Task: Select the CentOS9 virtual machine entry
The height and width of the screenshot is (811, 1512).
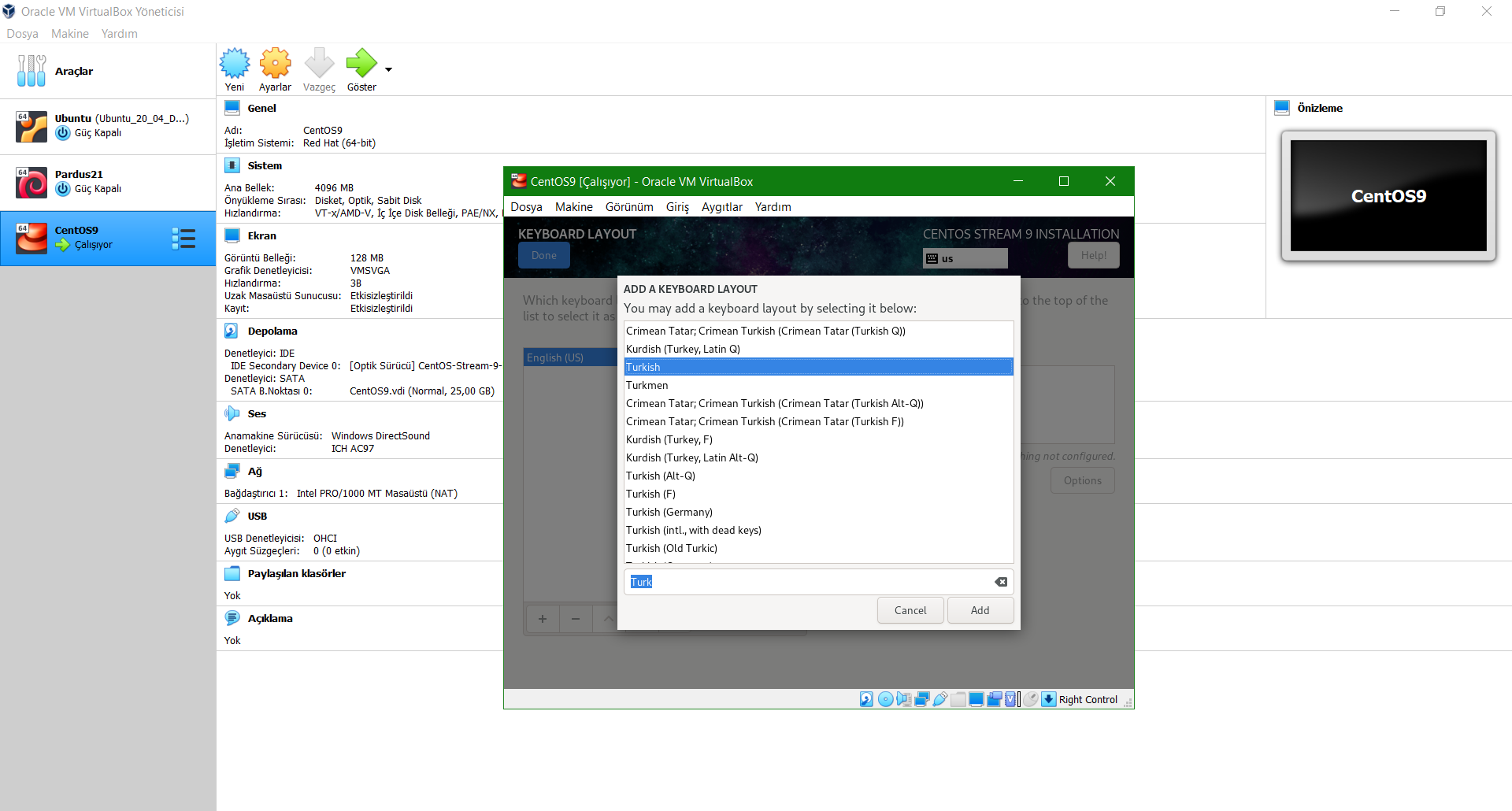Action: 108,238
